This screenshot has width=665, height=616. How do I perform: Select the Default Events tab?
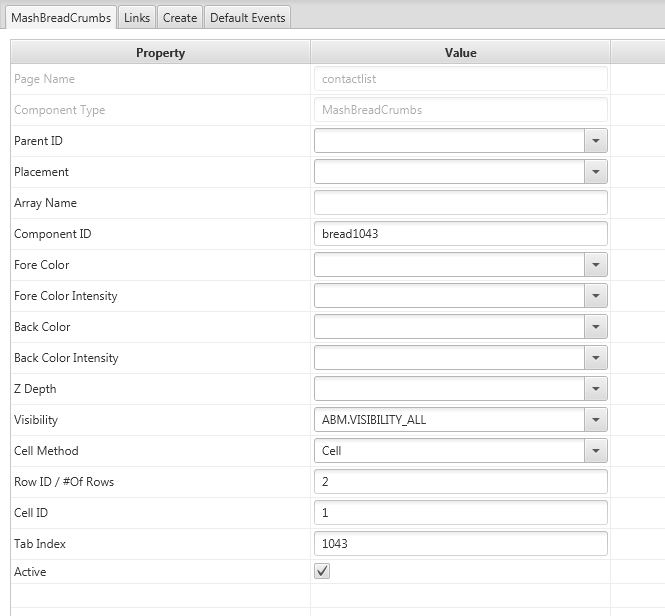click(x=248, y=17)
